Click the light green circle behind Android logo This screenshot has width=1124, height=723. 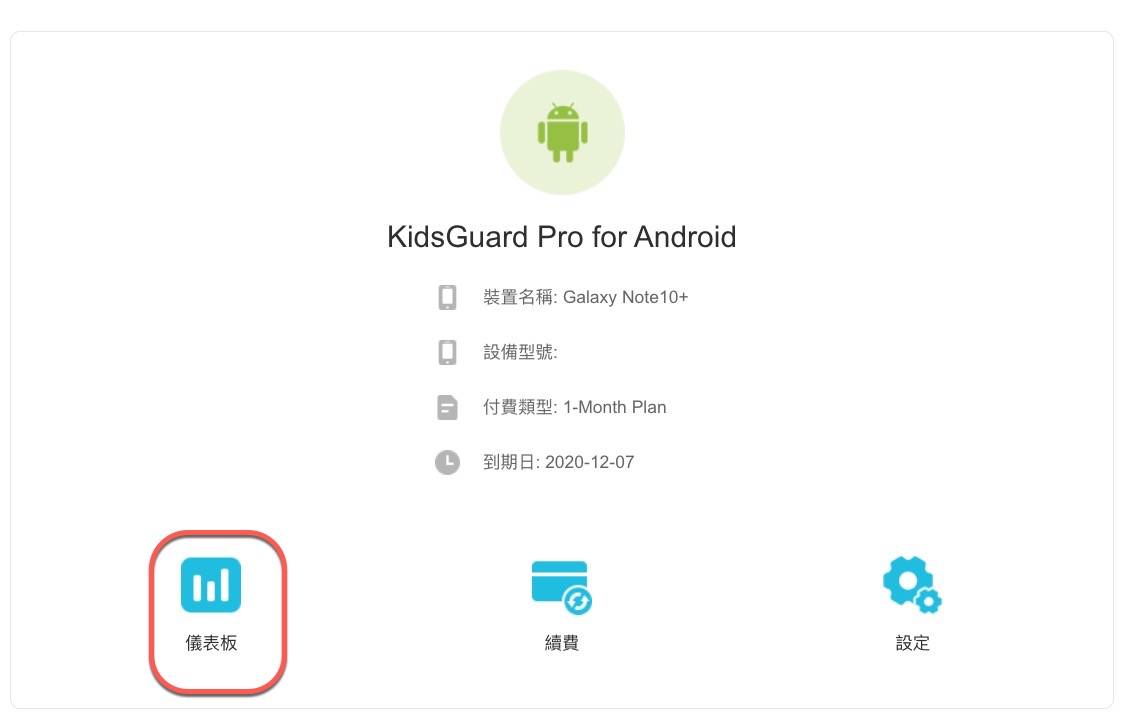(x=562, y=132)
